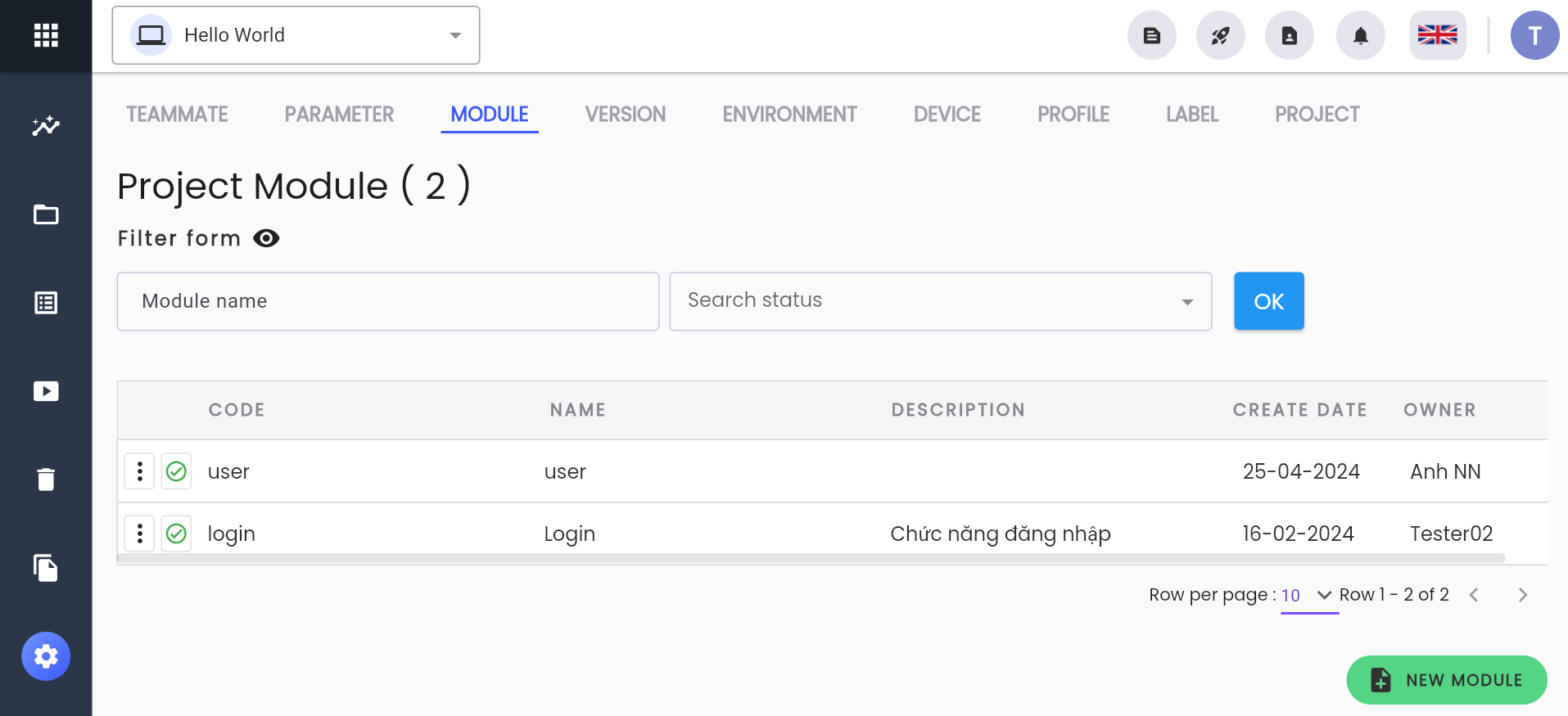The image size is (1568, 716).
Task: Click the file icon left of the bell
Action: point(1290,35)
